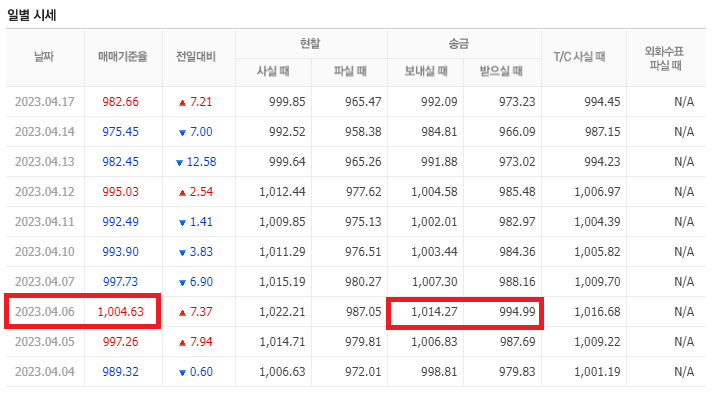The image size is (720, 397).
Task: Click the 982.45 base rate value
Action: (x=120, y=162)
